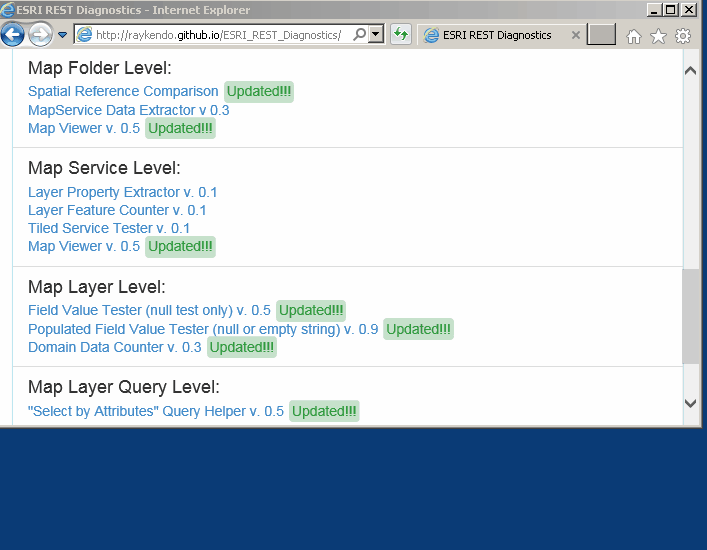Close the ESRI REST Diagnostics tab

point(575,35)
